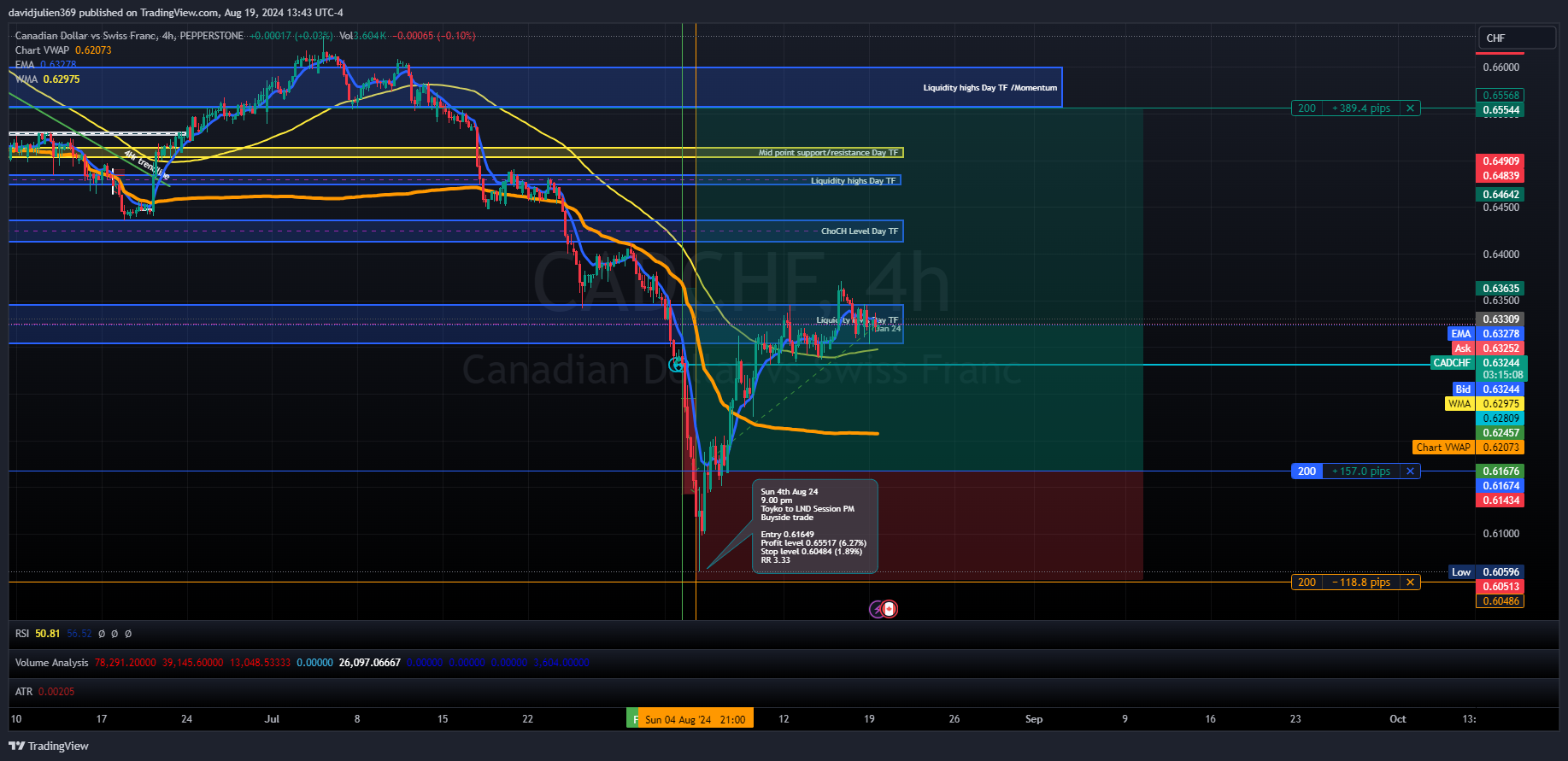Screen dimensions: 1568x761
Task: Close the +157.0 pips position line
Action: point(1410,471)
